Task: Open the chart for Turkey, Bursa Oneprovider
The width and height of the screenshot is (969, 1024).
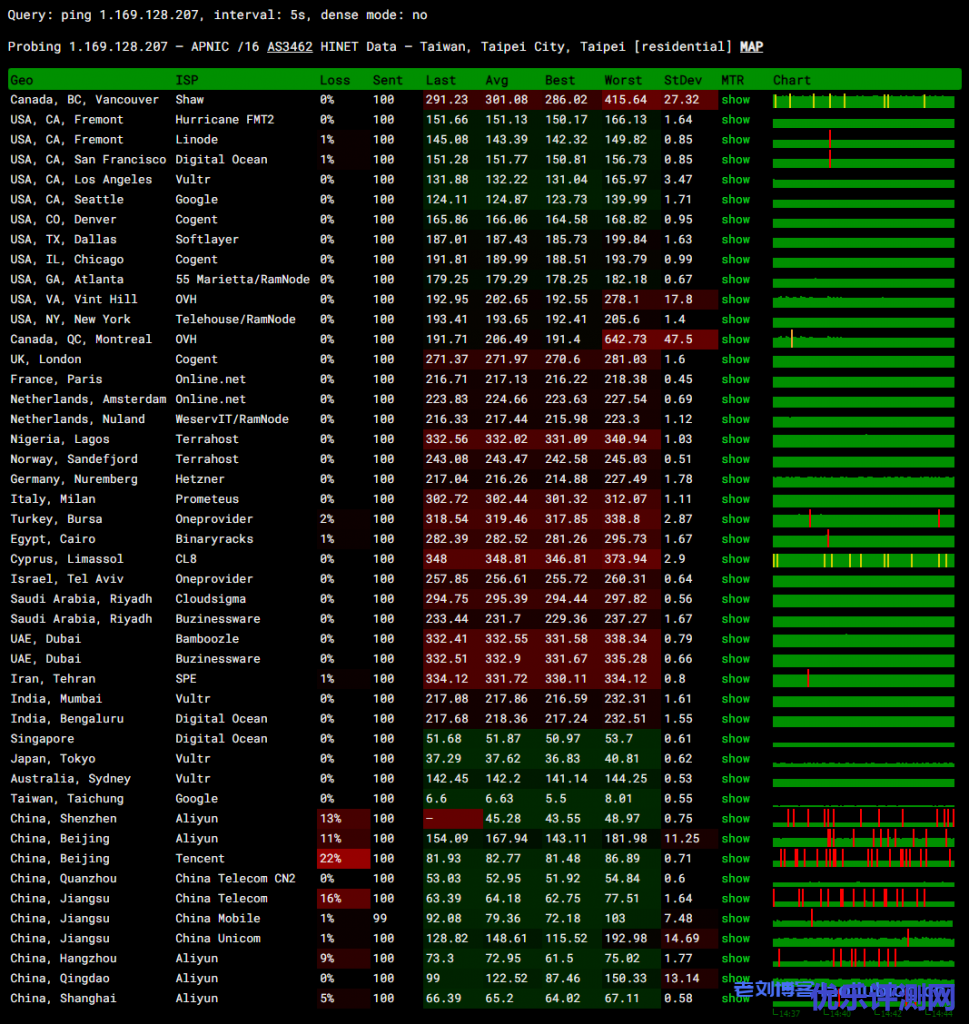Action: (x=863, y=519)
